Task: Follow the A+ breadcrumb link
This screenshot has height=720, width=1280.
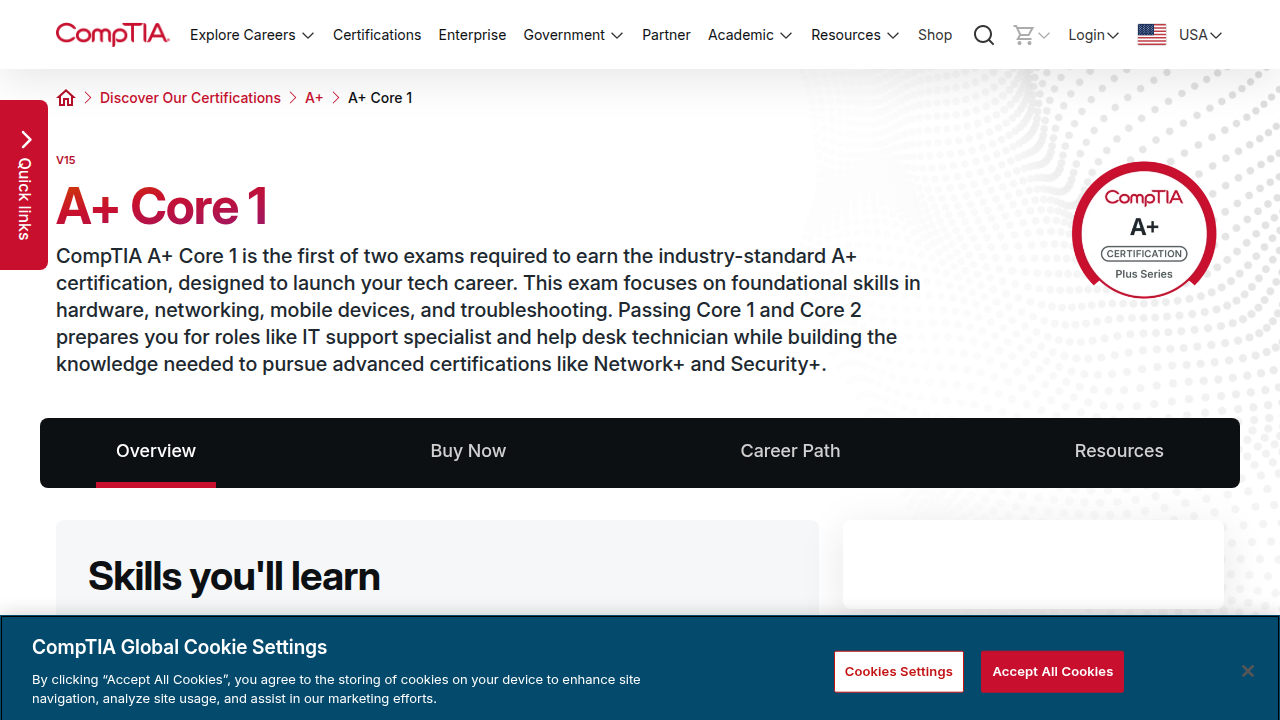Action: coord(314,98)
